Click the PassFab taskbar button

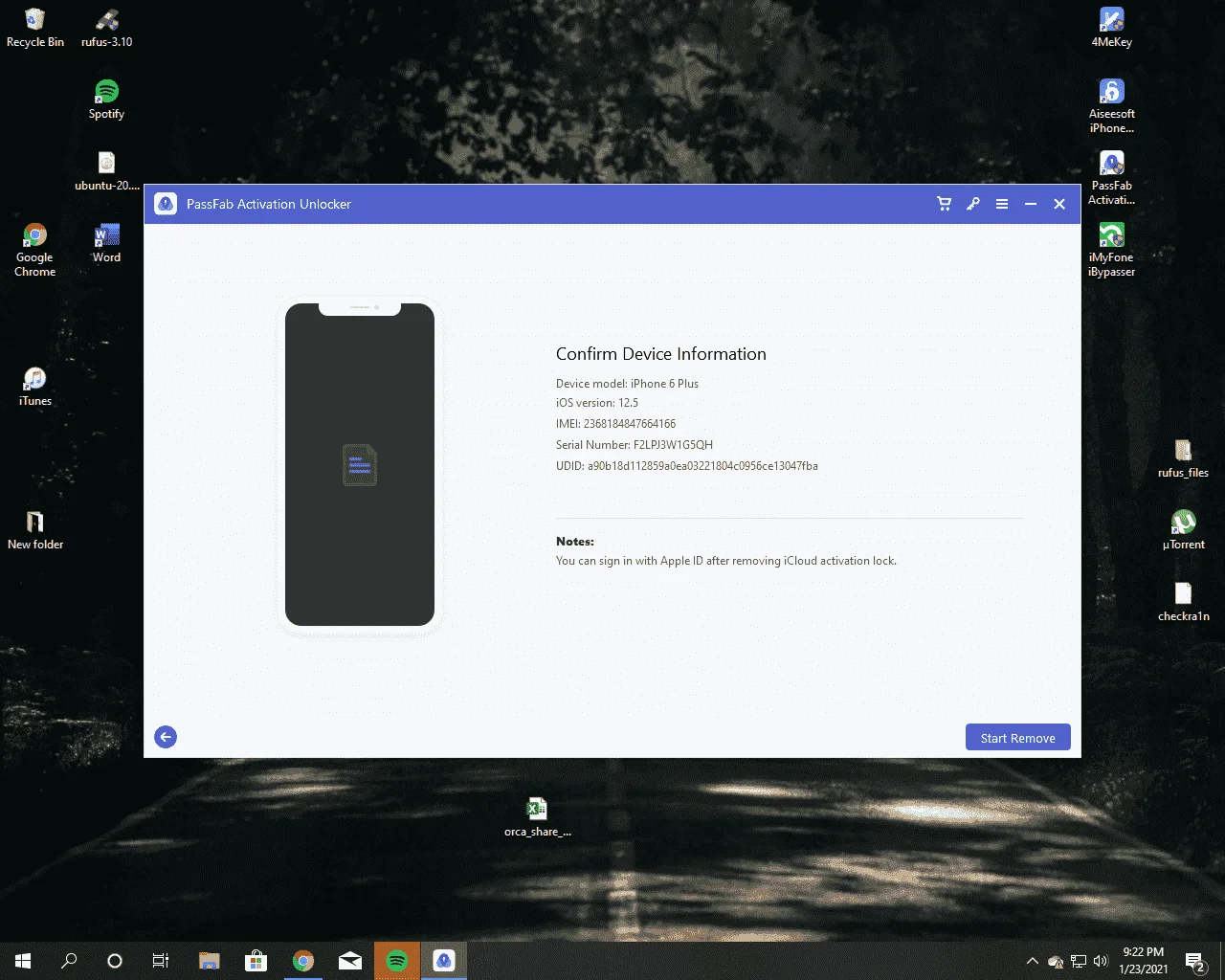click(444, 961)
